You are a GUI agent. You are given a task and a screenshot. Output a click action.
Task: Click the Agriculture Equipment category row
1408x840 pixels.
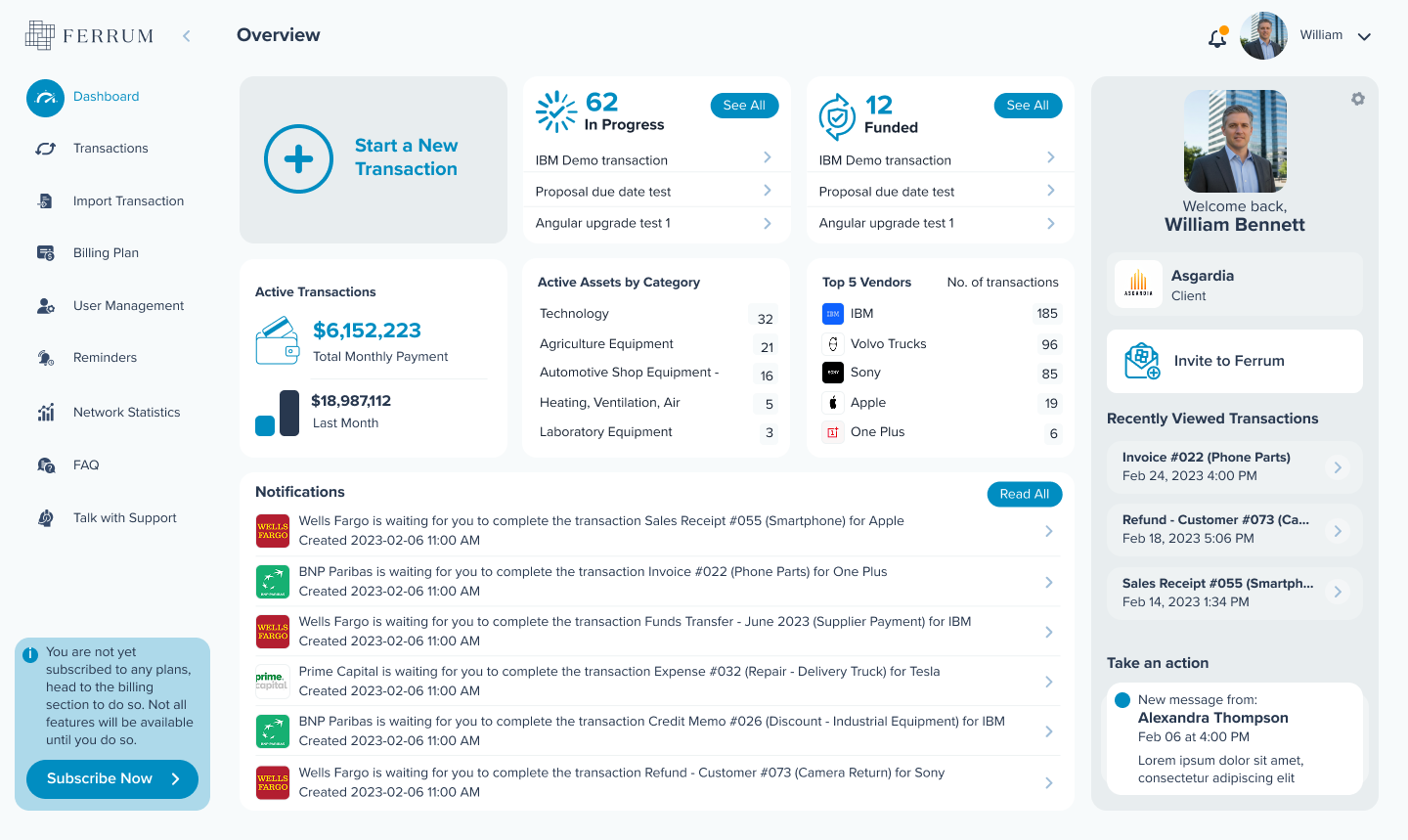point(657,344)
